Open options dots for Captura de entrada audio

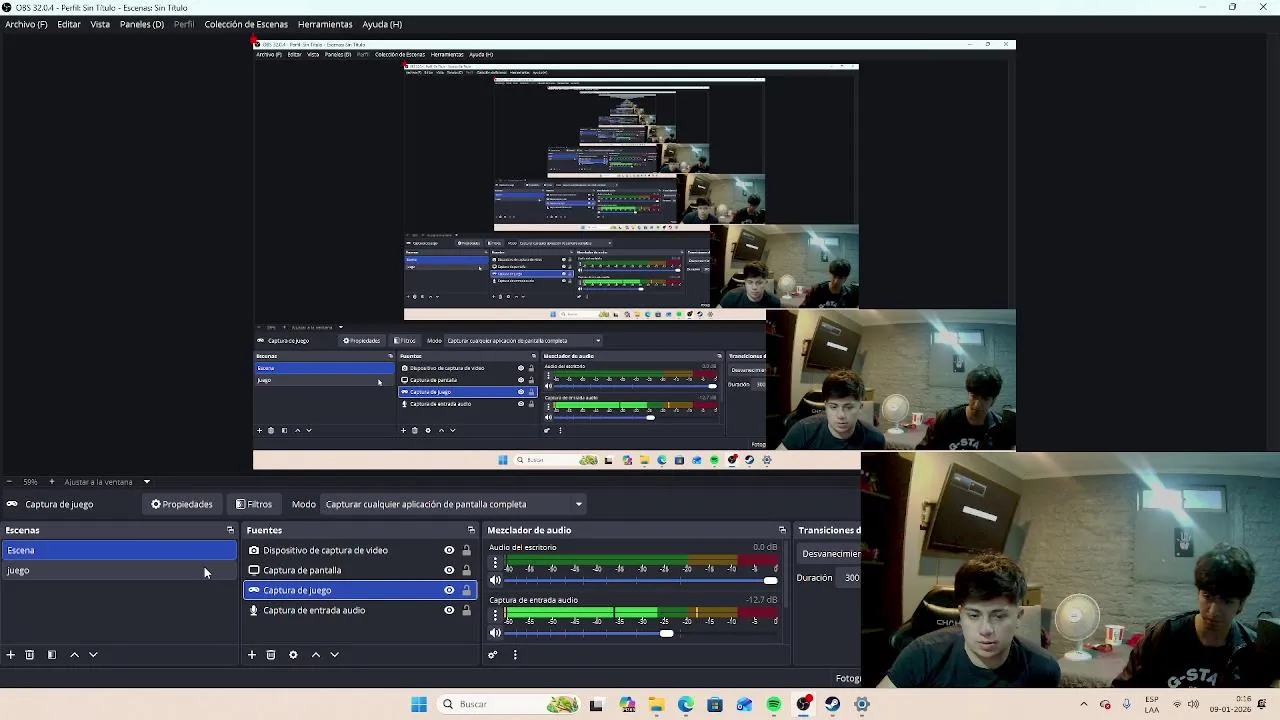pyautogui.click(x=495, y=616)
